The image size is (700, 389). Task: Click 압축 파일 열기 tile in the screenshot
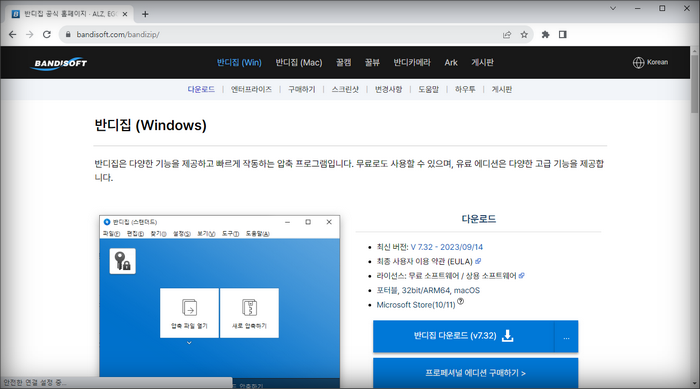click(x=189, y=313)
